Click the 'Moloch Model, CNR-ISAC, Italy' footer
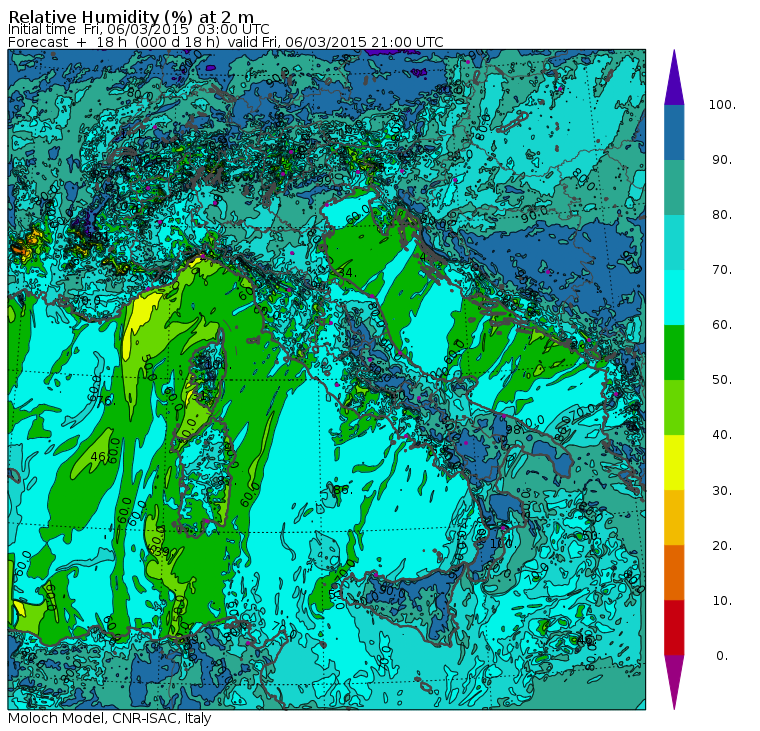The image size is (760, 731). coord(110,718)
